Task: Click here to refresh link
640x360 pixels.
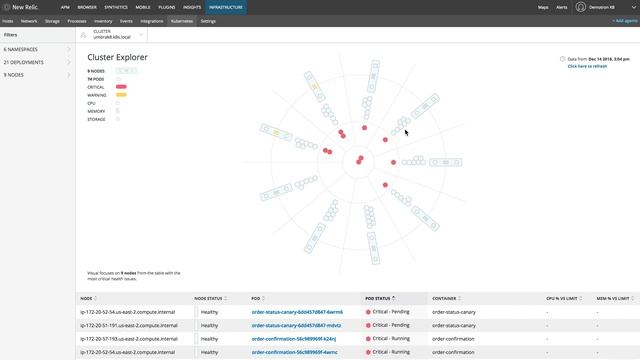Action: coord(587,66)
